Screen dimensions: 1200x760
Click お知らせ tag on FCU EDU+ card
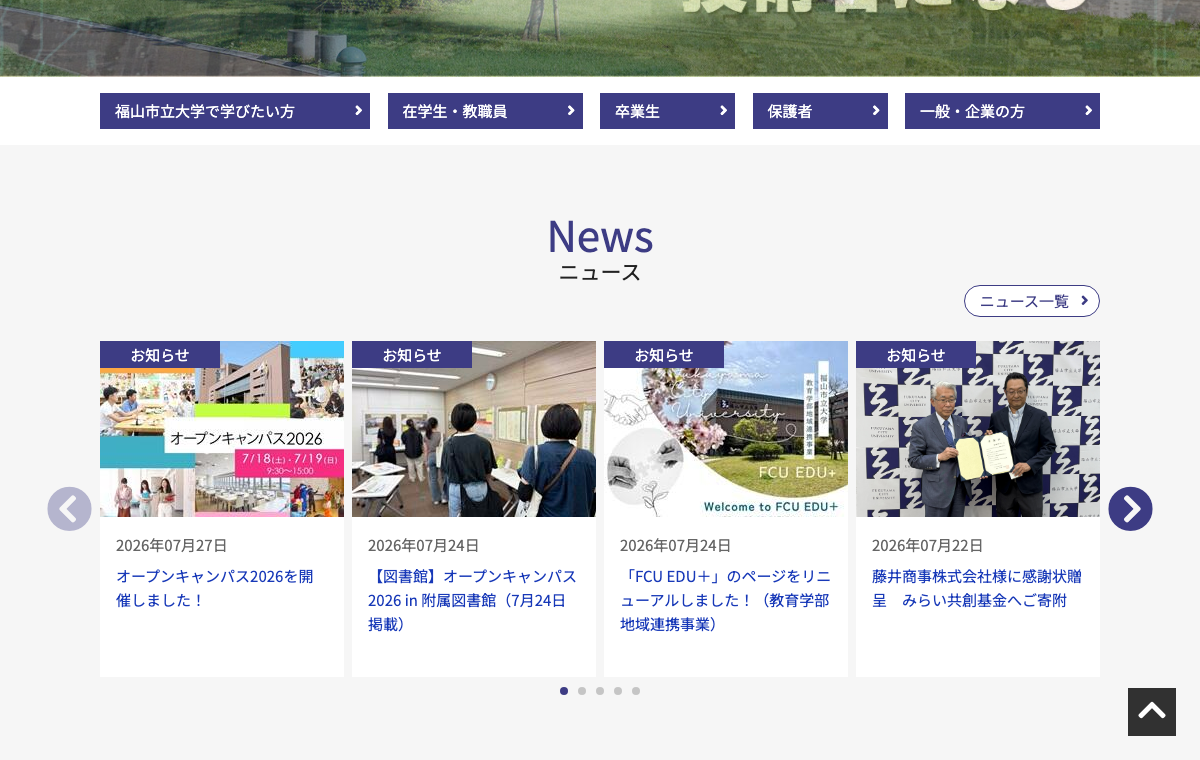(664, 354)
